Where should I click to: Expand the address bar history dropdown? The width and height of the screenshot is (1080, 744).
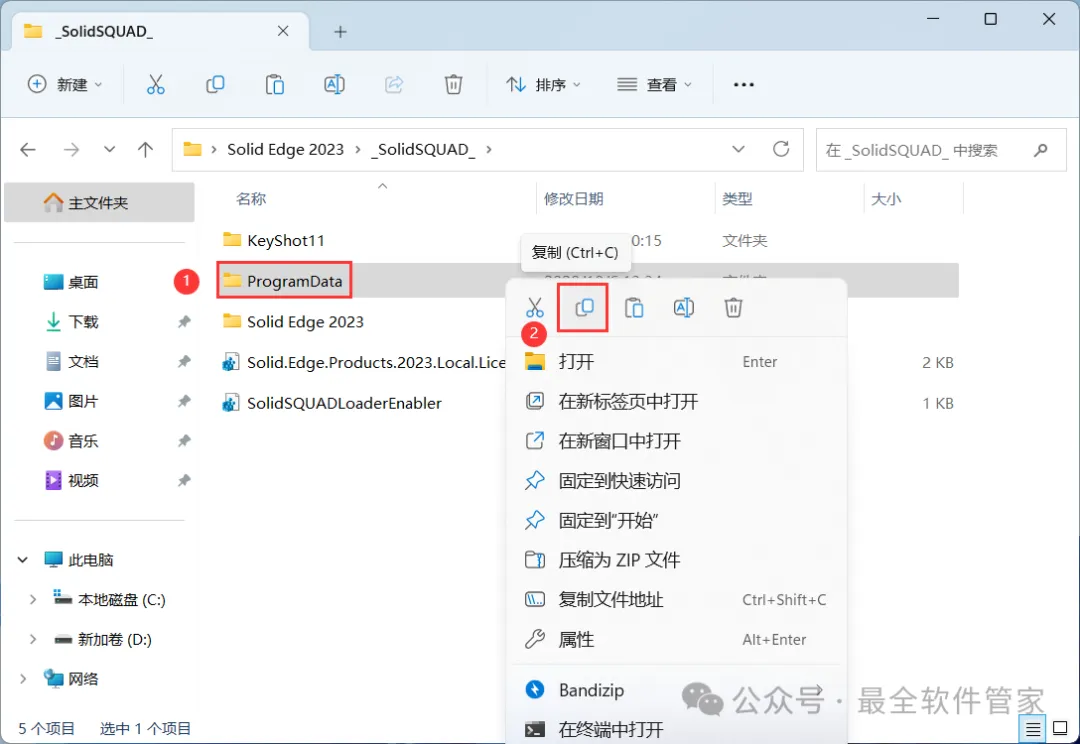click(x=738, y=149)
